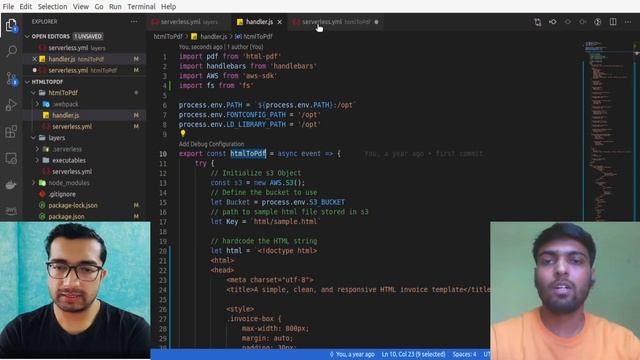Screen dimensions: 640x360
Task: Open the View menu
Action: (x=81, y=7)
